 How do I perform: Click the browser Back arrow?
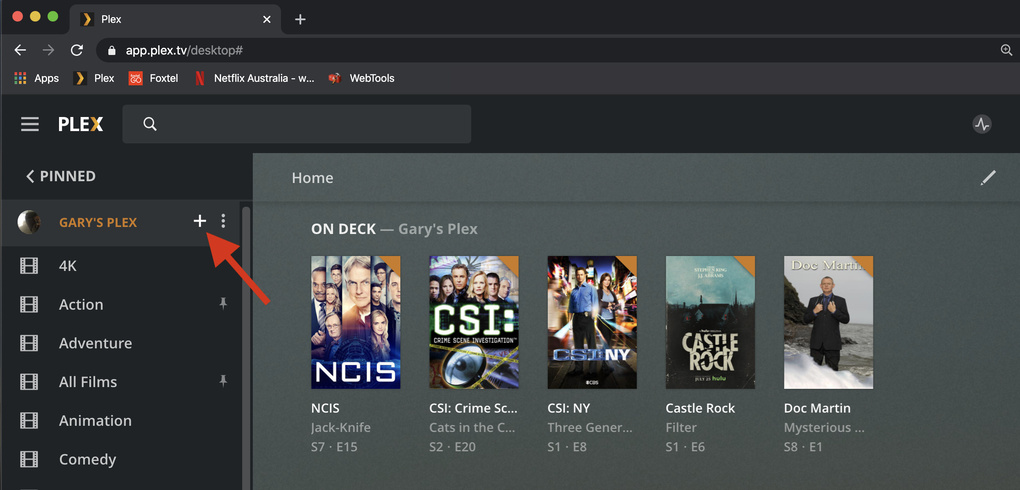click(20, 50)
